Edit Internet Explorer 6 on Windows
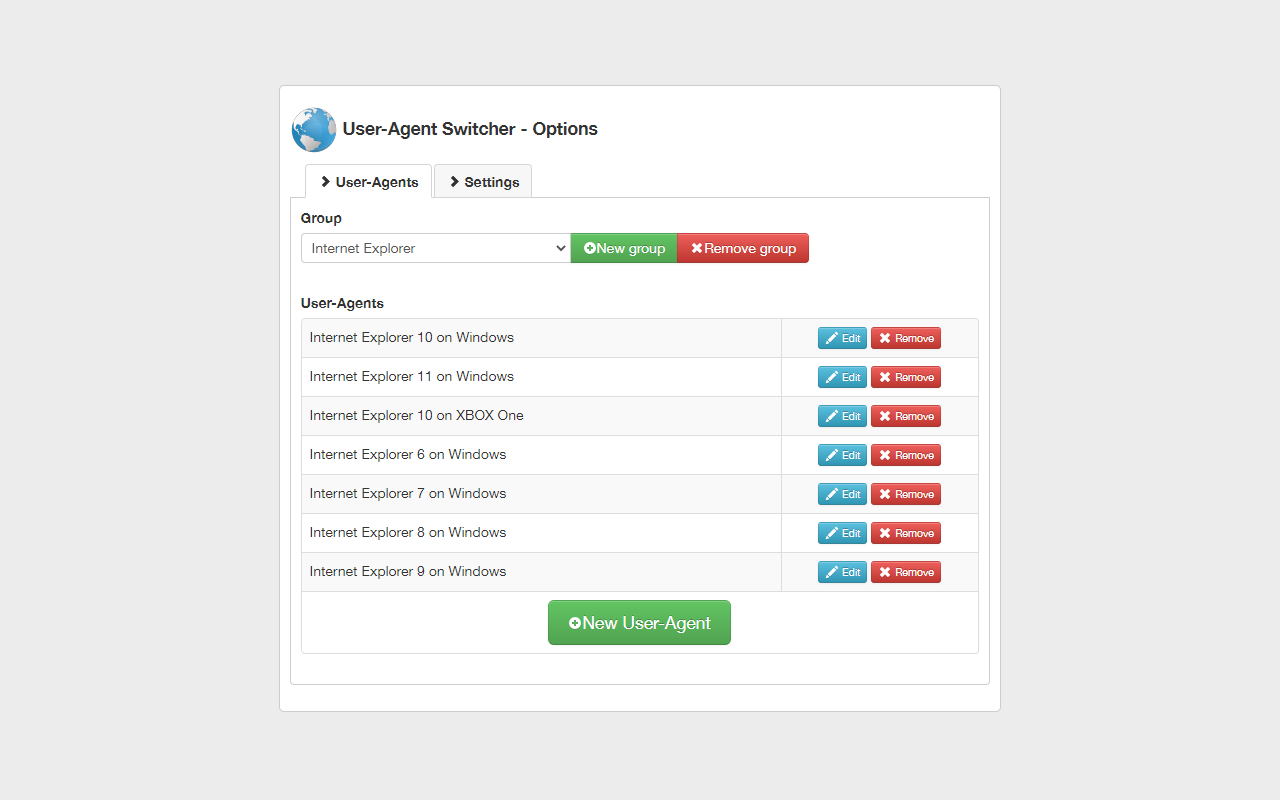The image size is (1280, 800). click(842, 455)
